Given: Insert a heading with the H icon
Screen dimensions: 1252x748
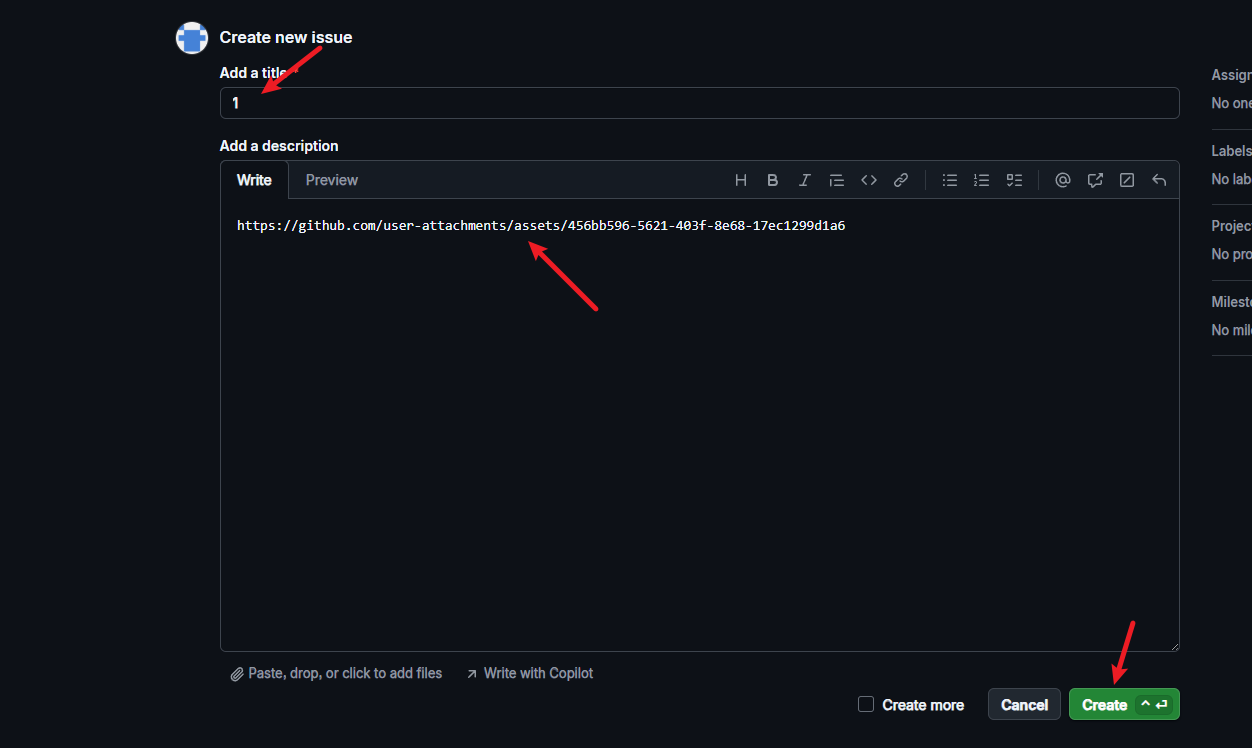Looking at the screenshot, I should point(741,180).
